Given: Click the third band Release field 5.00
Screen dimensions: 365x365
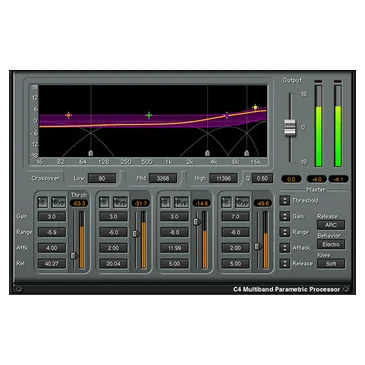Looking at the screenshot, I should click(174, 264).
